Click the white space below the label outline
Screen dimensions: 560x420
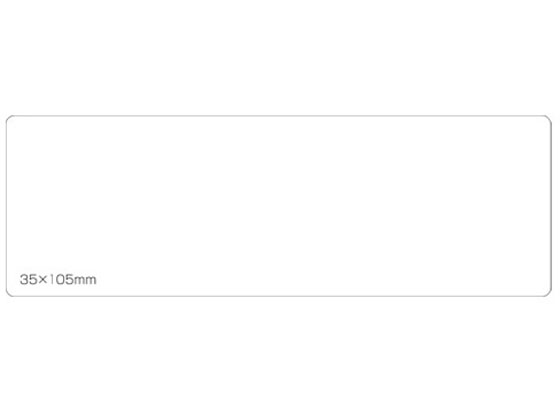click(x=279, y=359)
